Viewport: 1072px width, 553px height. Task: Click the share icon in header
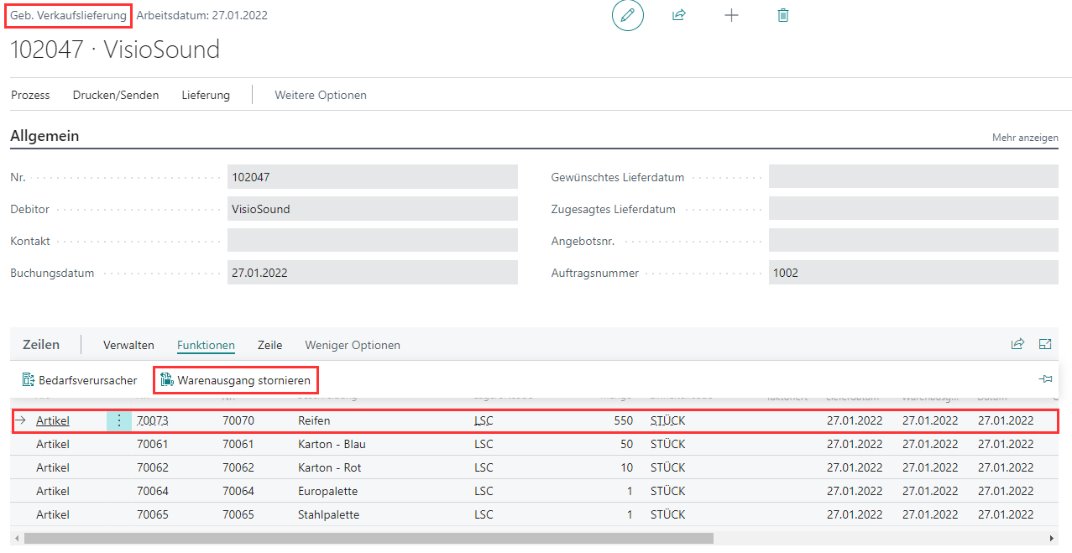(679, 16)
